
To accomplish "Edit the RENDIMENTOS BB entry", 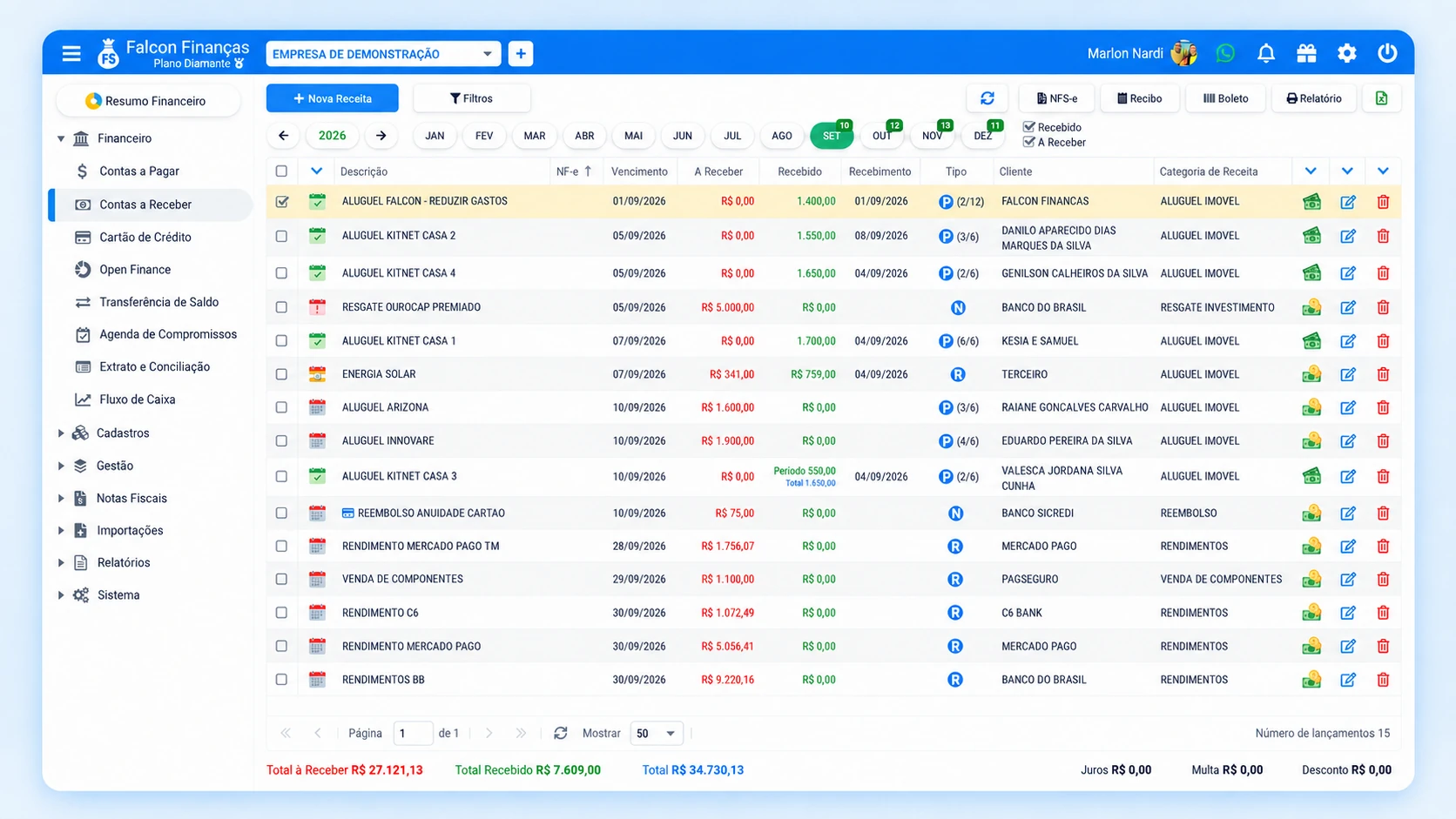I will coord(1348,681).
